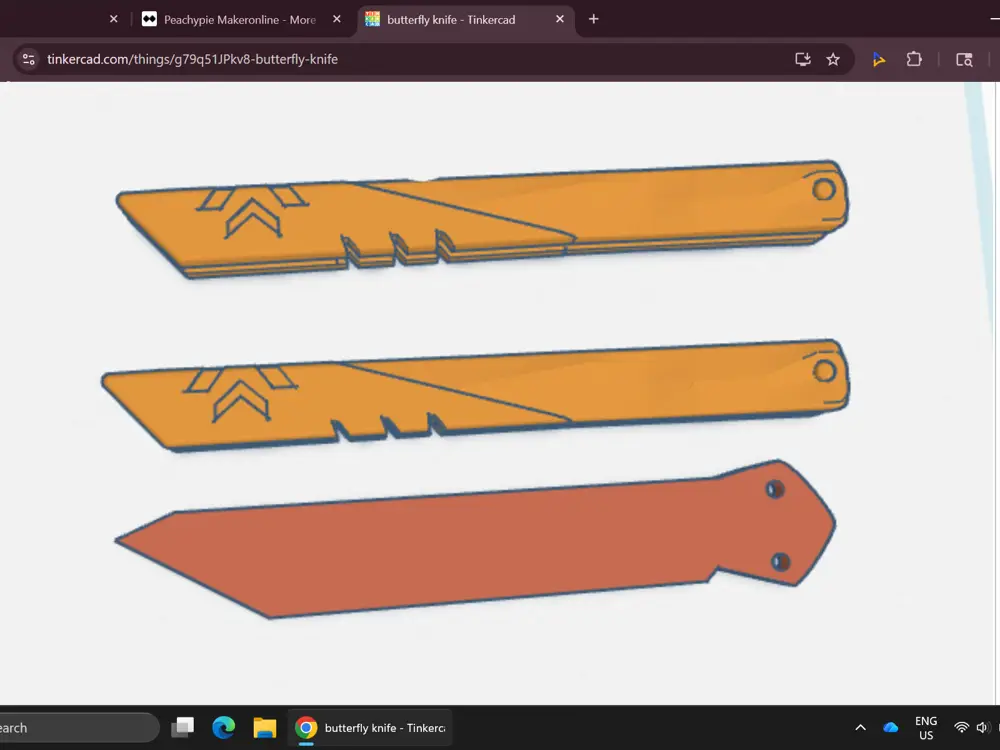1000x750 pixels.
Task: Launch Microsoft Edge from the taskbar
Action: (223, 727)
